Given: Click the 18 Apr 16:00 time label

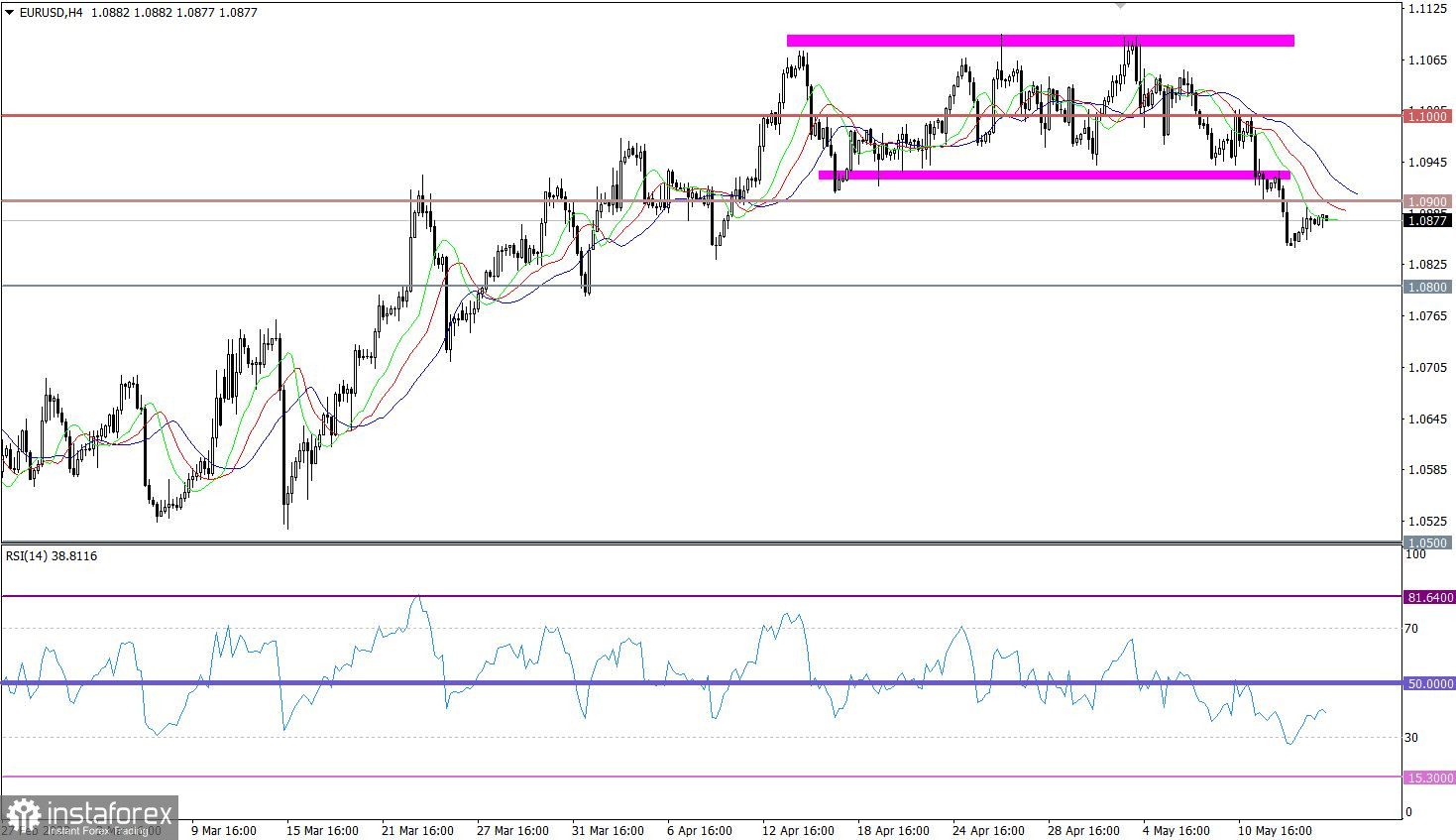Looking at the screenshot, I should click(x=894, y=830).
